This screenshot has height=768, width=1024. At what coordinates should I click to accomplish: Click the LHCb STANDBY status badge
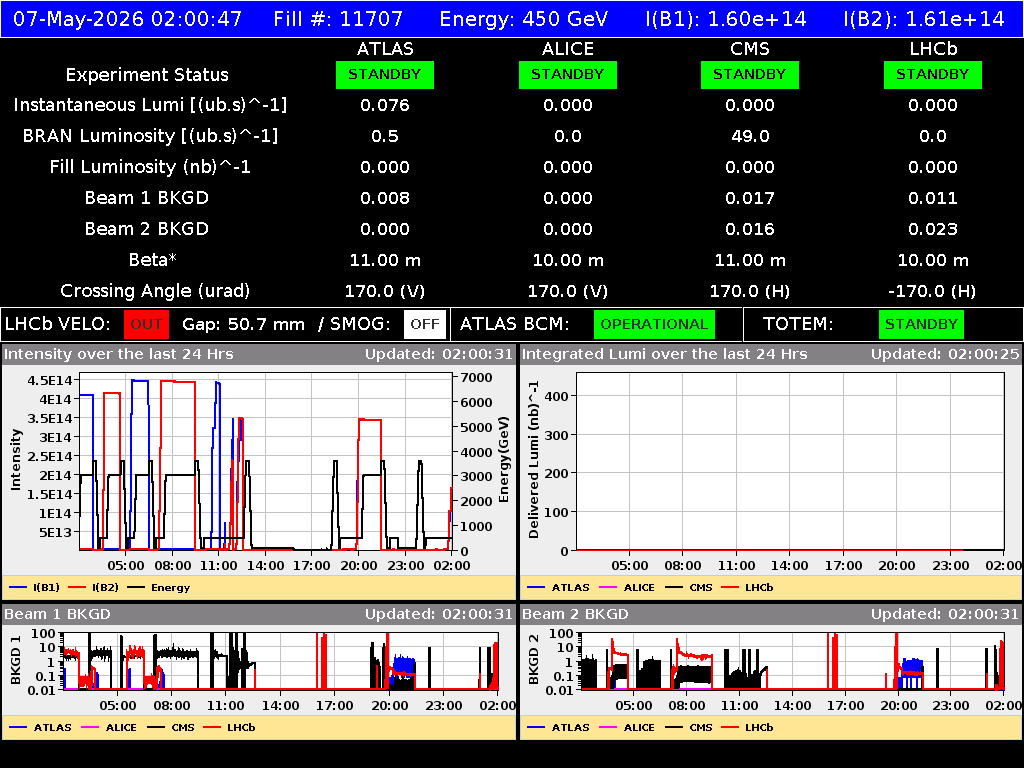(933, 74)
